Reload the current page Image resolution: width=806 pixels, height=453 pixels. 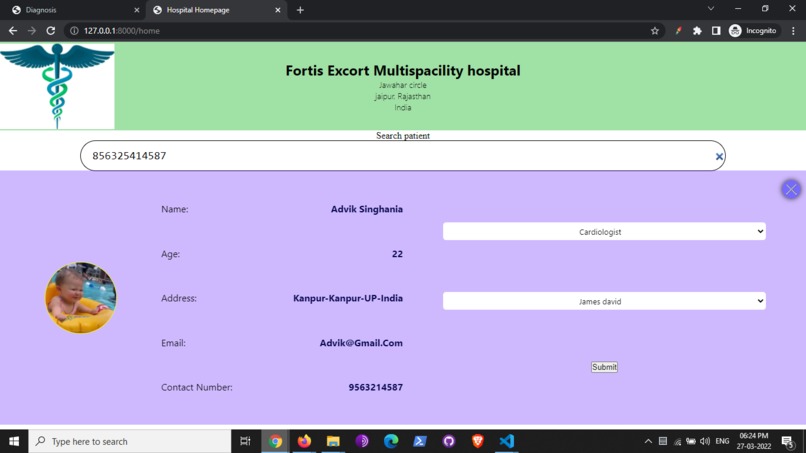[x=50, y=31]
